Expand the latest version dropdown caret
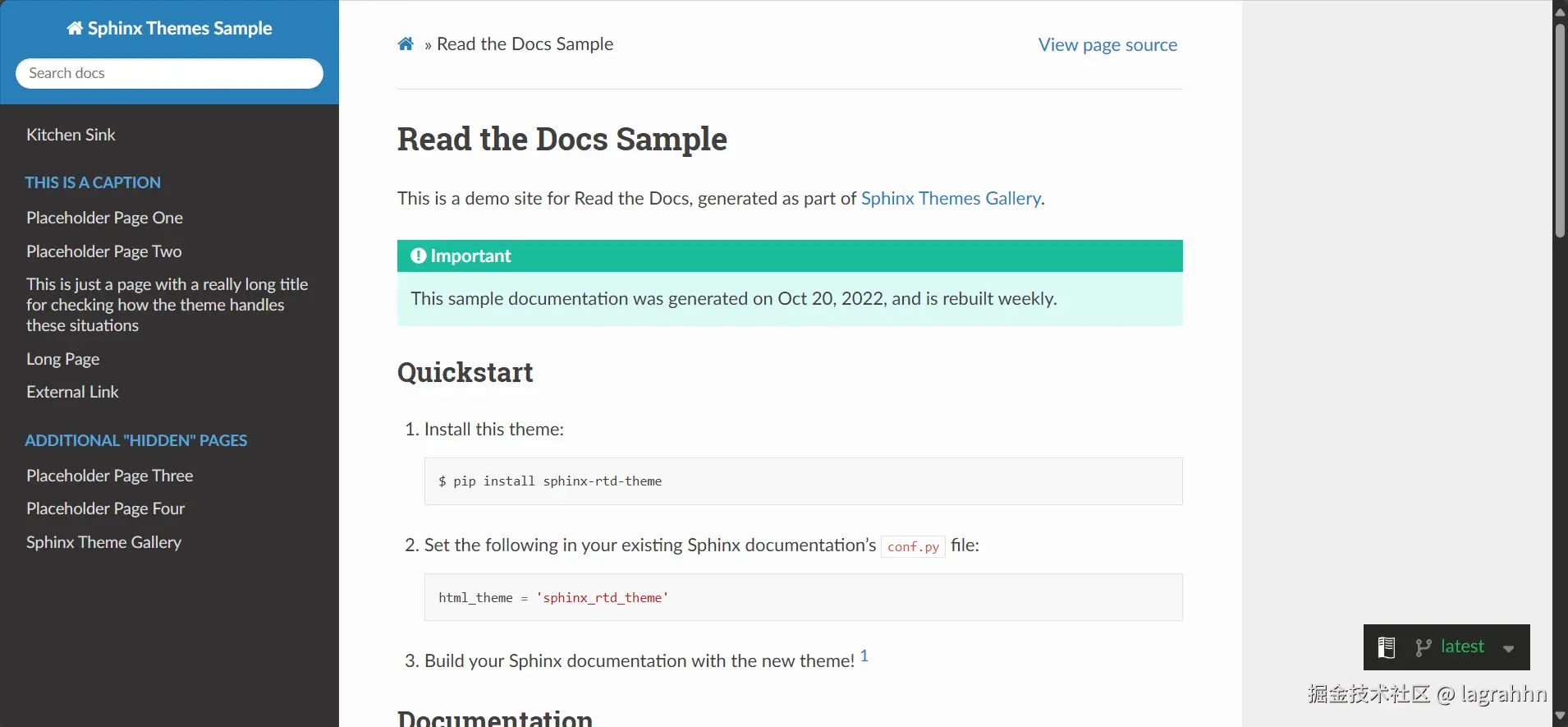The width and height of the screenshot is (1568, 727). (1509, 648)
